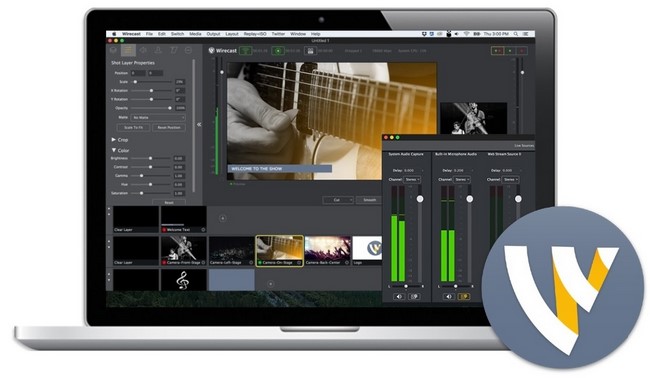Start recording with the green record button
Screen dimensions: 650x378
click(278, 51)
